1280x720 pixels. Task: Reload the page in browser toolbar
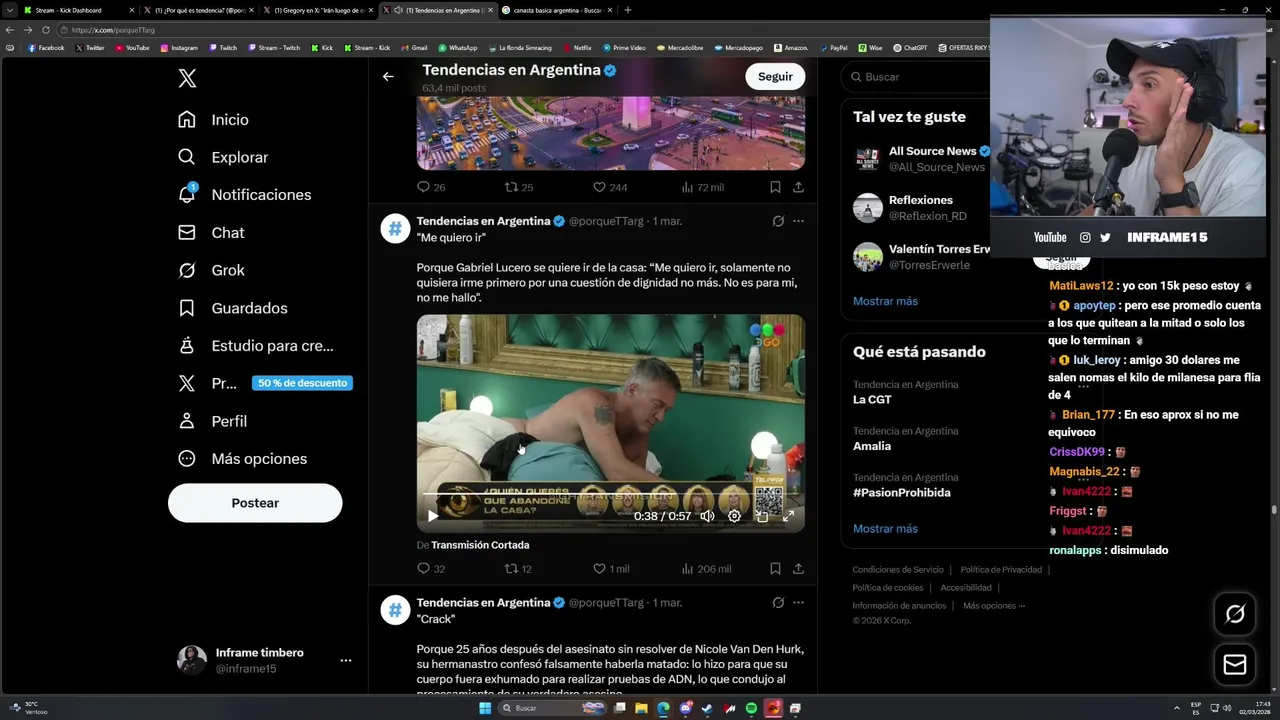(46, 30)
